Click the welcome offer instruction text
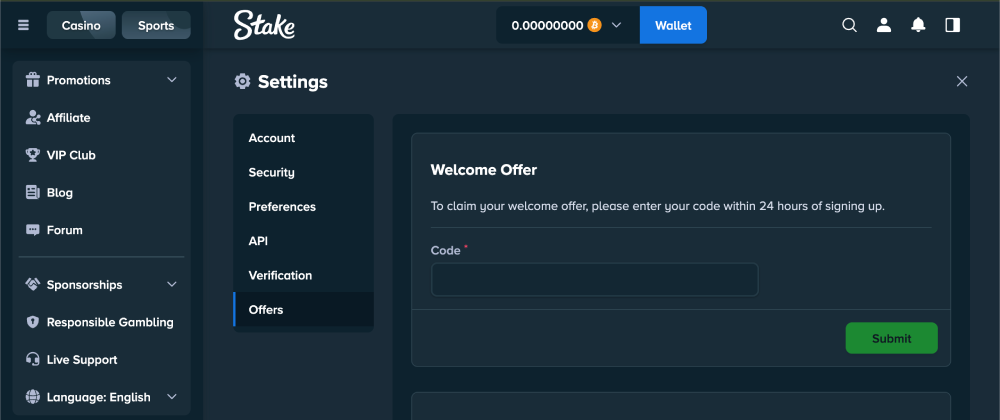This screenshot has width=1000, height=420. tap(658, 206)
